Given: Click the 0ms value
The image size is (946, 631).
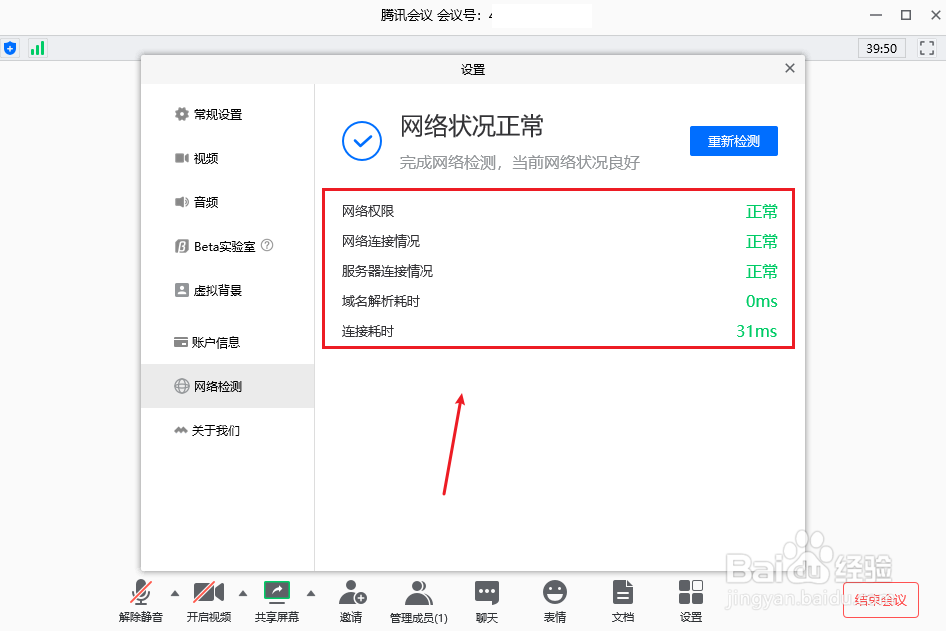Looking at the screenshot, I should 761,301.
